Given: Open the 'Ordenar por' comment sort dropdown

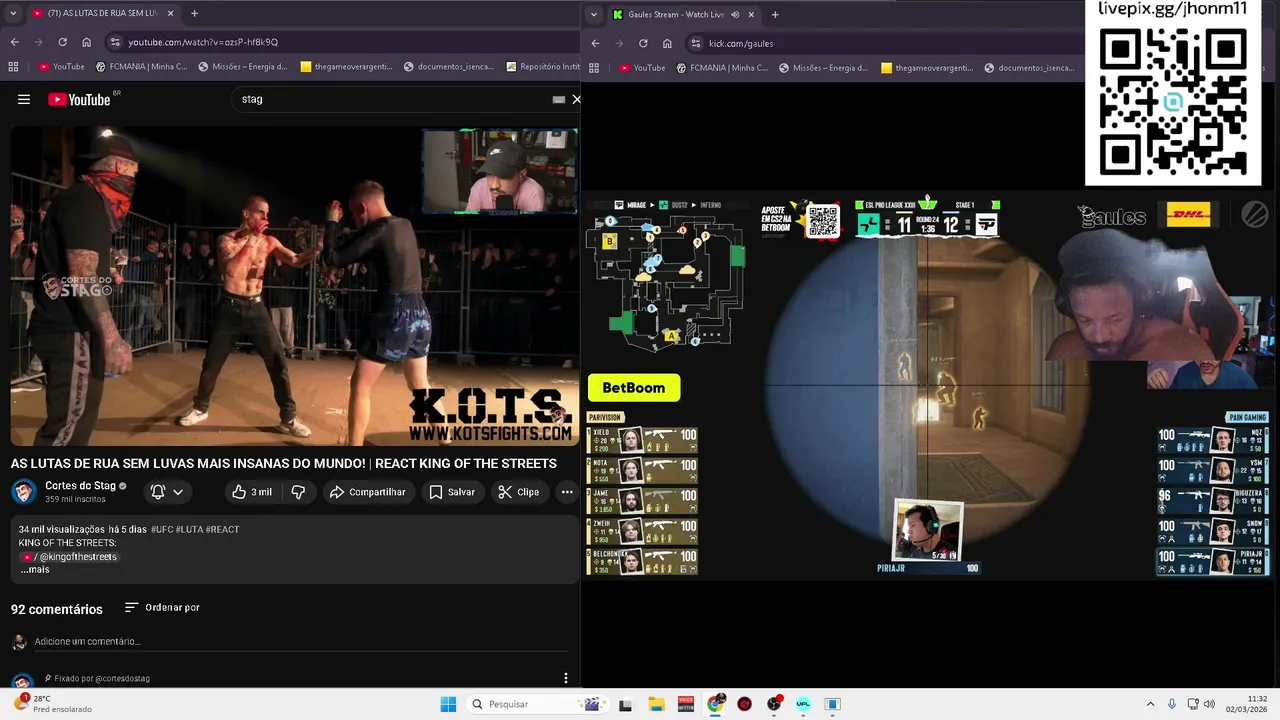Looking at the screenshot, I should tap(162, 608).
